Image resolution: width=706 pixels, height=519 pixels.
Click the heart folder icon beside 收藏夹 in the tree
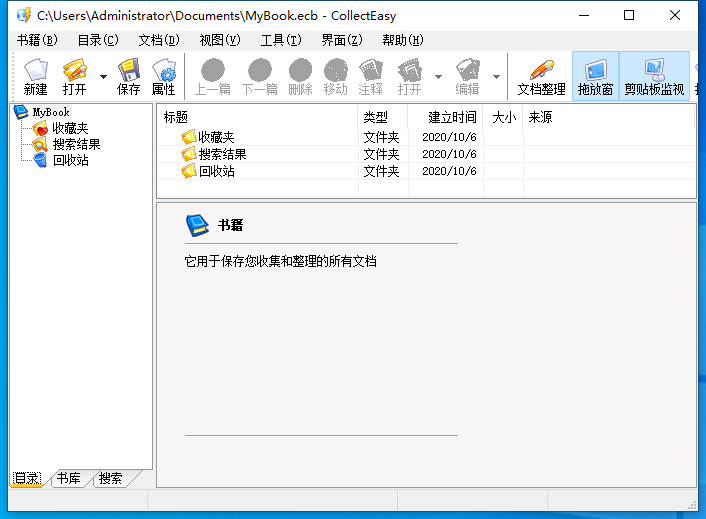coord(40,128)
